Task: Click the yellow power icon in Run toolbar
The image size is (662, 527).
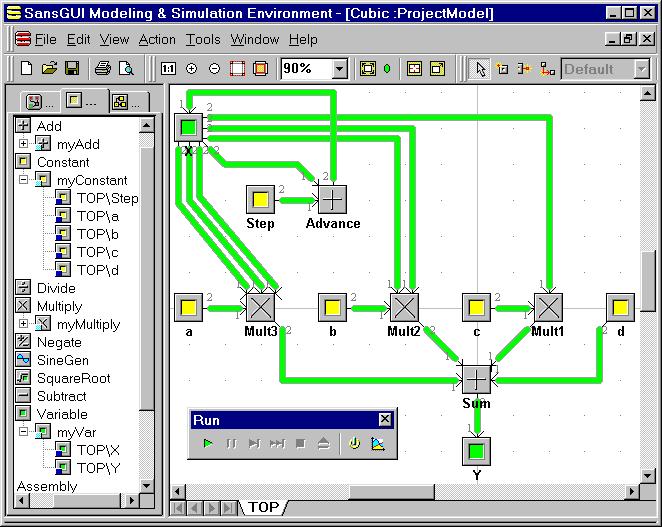Action: [x=355, y=443]
